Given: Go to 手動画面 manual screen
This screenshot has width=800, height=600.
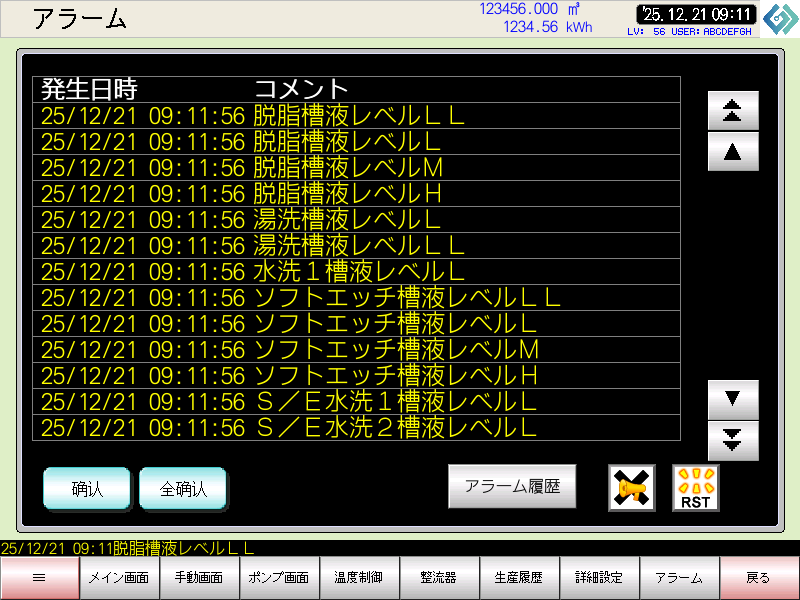Looking at the screenshot, I should point(199,578).
